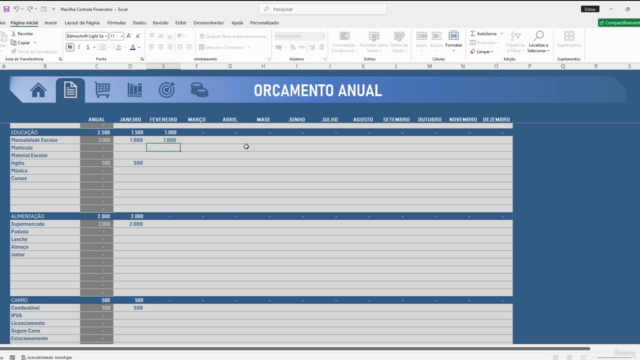This screenshot has width=640, height=360.
Task: Open Formatação Condicional
Action: pos(344,42)
